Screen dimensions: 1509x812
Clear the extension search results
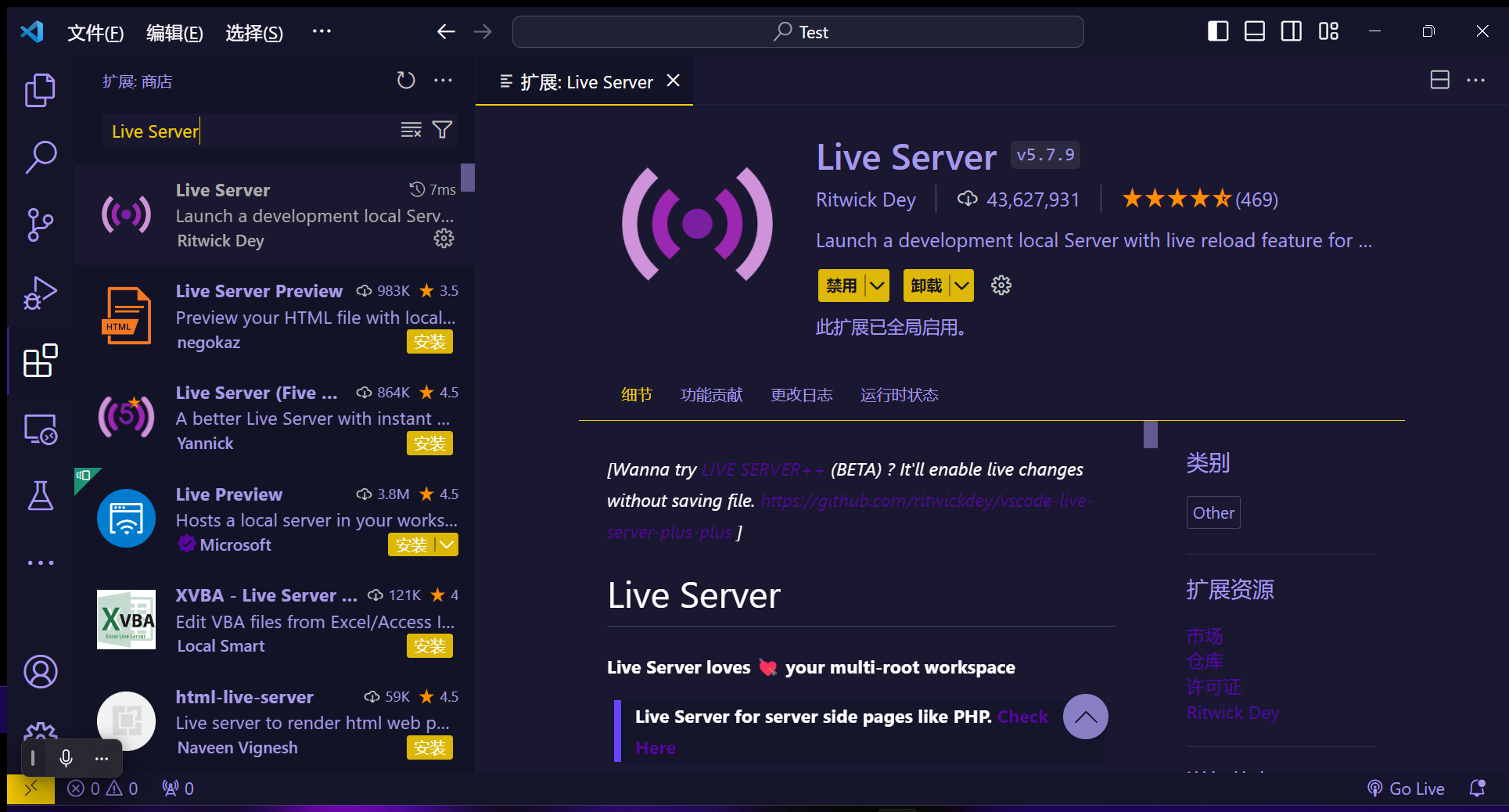(x=411, y=130)
